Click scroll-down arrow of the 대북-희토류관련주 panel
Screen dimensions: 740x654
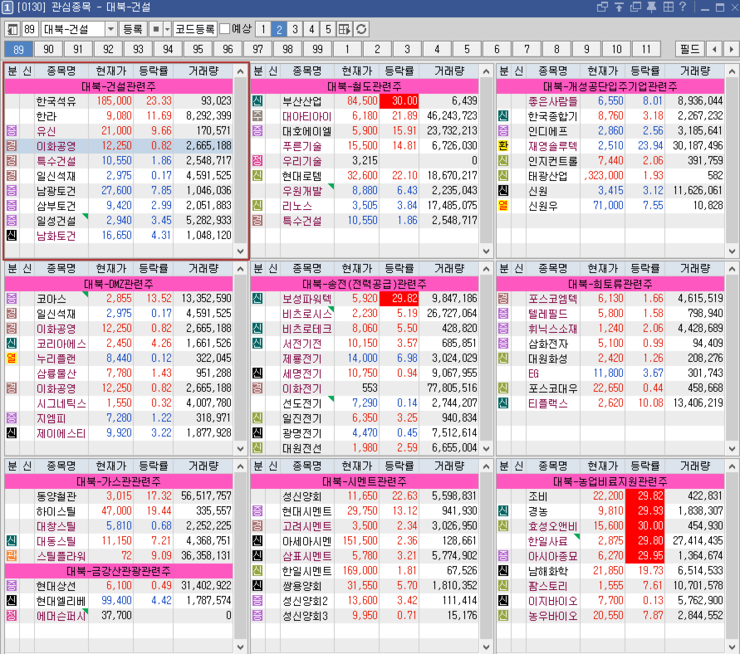tap(732, 449)
